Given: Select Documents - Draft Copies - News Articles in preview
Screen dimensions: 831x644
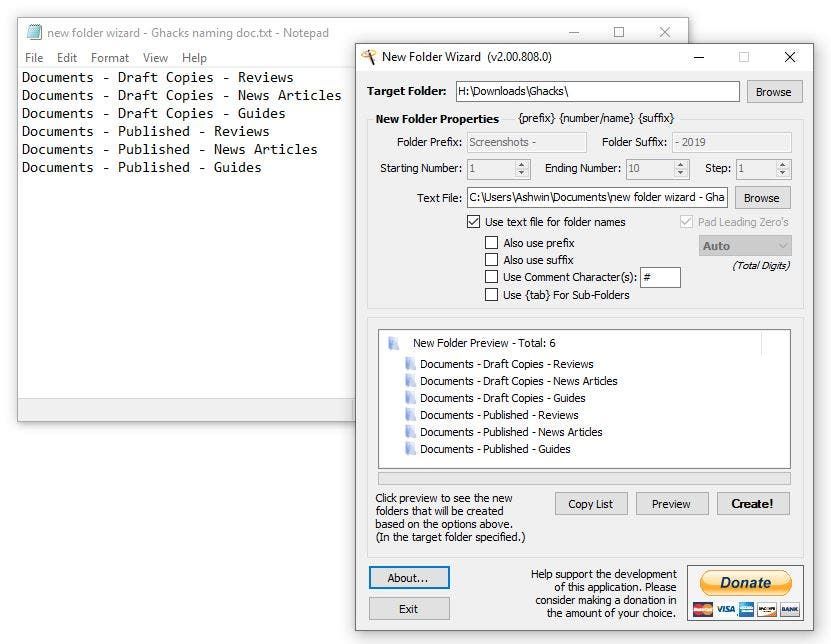Looking at the screenshot, I should click(518, 381).
